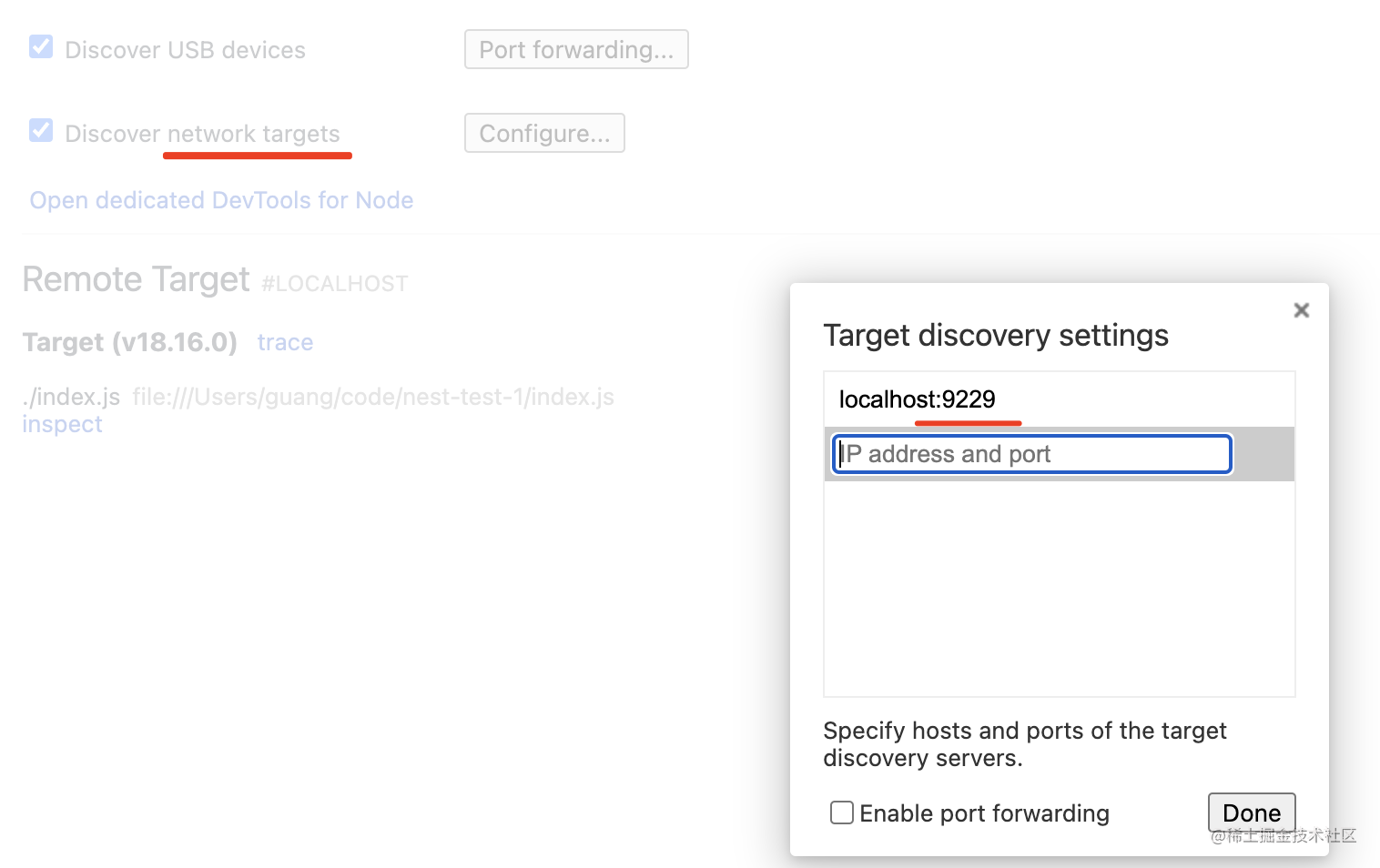Toggle the Discover network targets checkbox
This screenshot has height=868, width=1380.
41,130
